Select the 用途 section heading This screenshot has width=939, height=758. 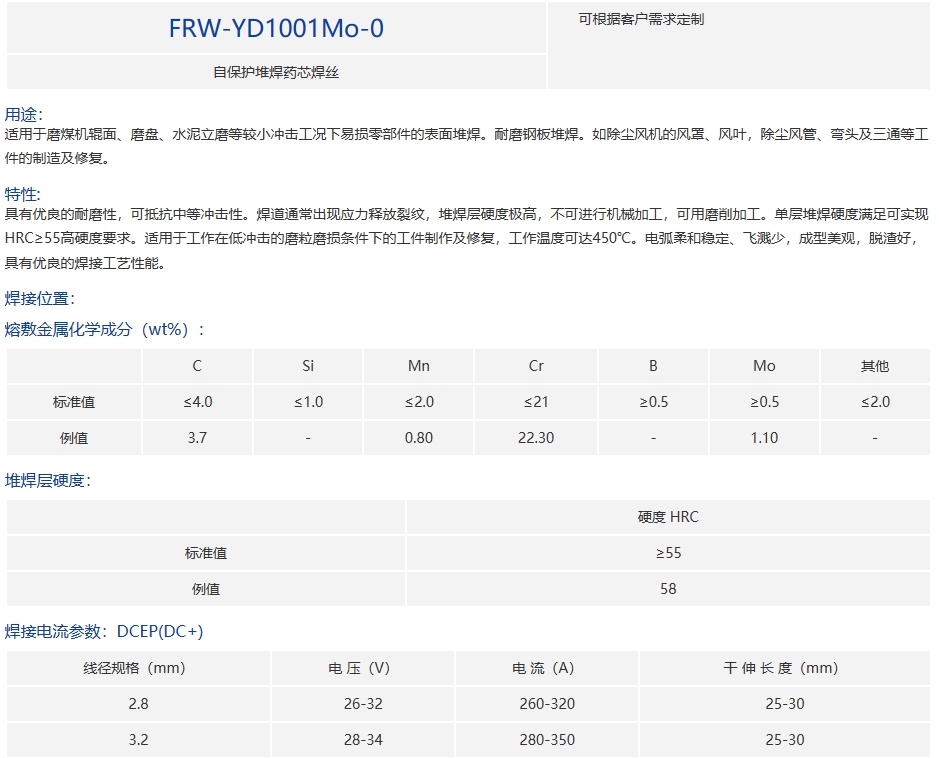(x=24, y=114)
